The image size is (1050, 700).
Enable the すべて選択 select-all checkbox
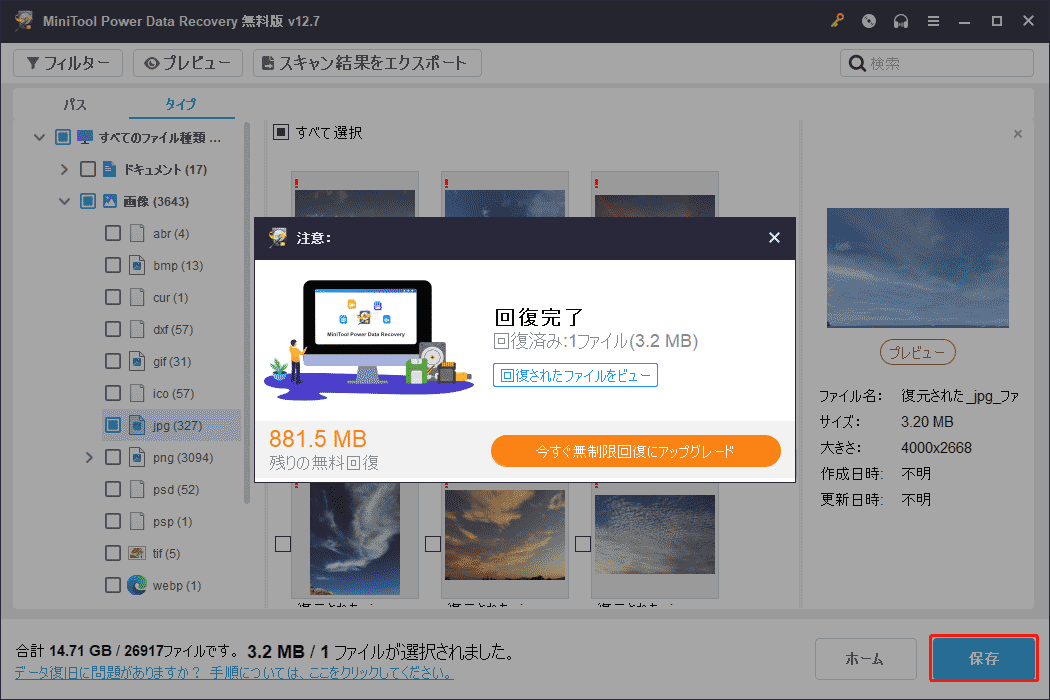coord(281,131)
